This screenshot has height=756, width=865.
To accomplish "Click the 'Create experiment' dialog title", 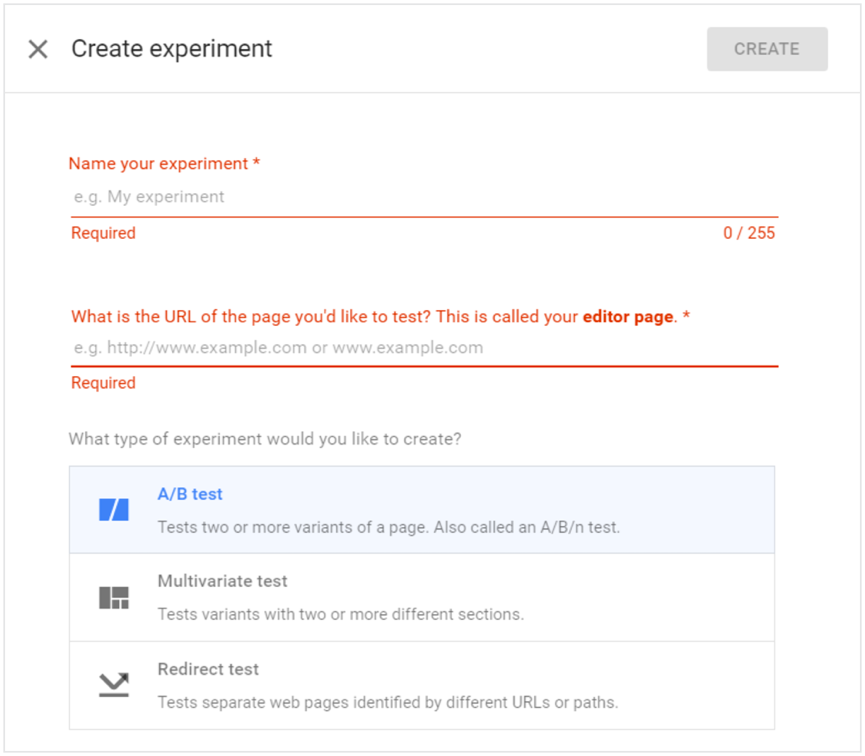I will pos(172,49).
